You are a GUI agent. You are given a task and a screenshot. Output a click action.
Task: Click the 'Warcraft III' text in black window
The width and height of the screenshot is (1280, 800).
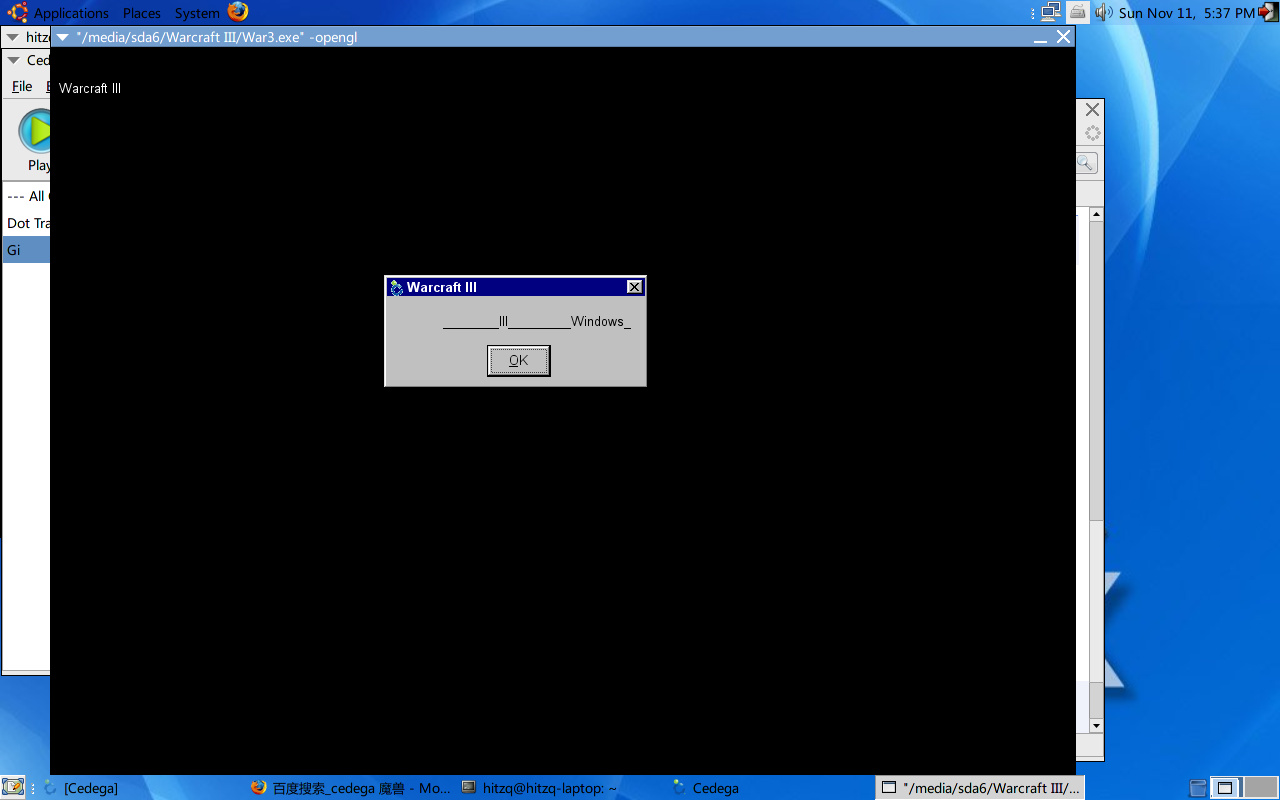tap(90, 88)
